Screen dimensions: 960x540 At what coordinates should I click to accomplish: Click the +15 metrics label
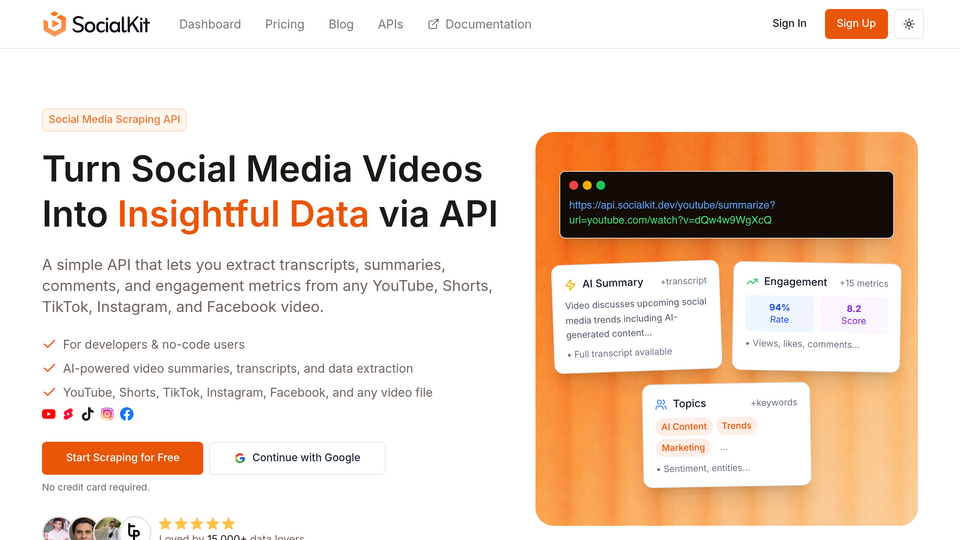tap(864, 283)
